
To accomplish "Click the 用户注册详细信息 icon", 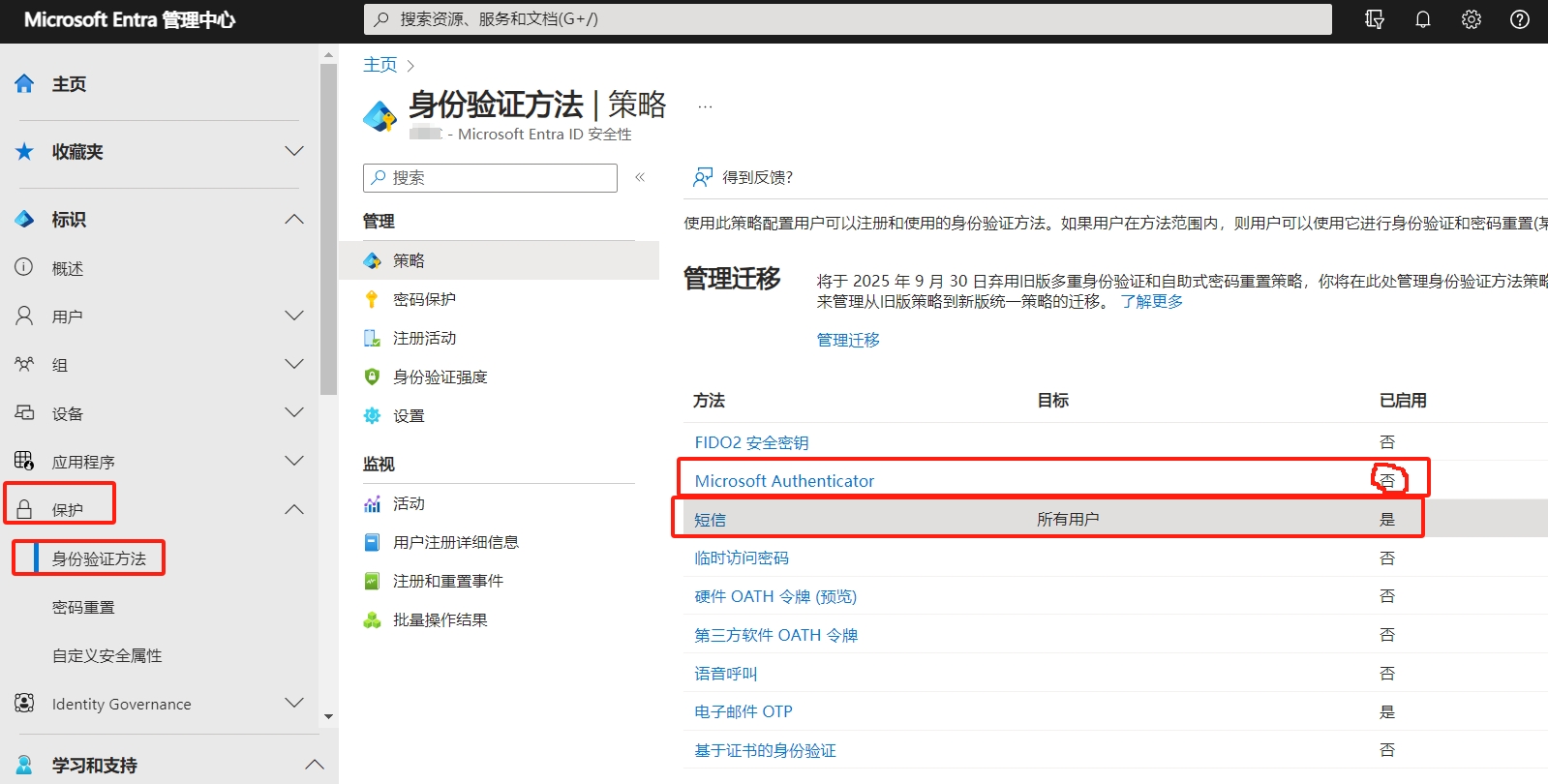I will 372,542.
